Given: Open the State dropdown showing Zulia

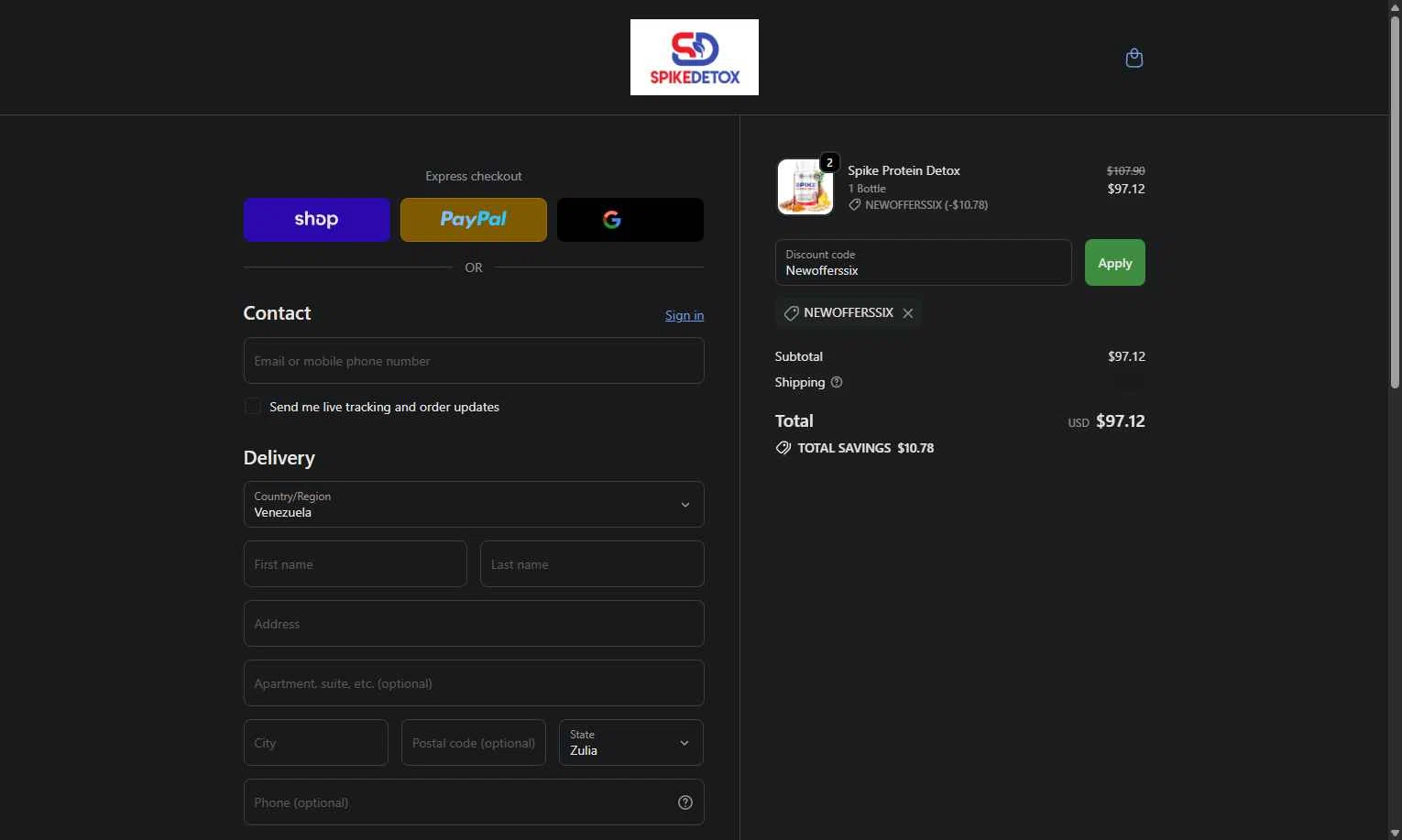Looking at the screenshot, I should point(631,743).
